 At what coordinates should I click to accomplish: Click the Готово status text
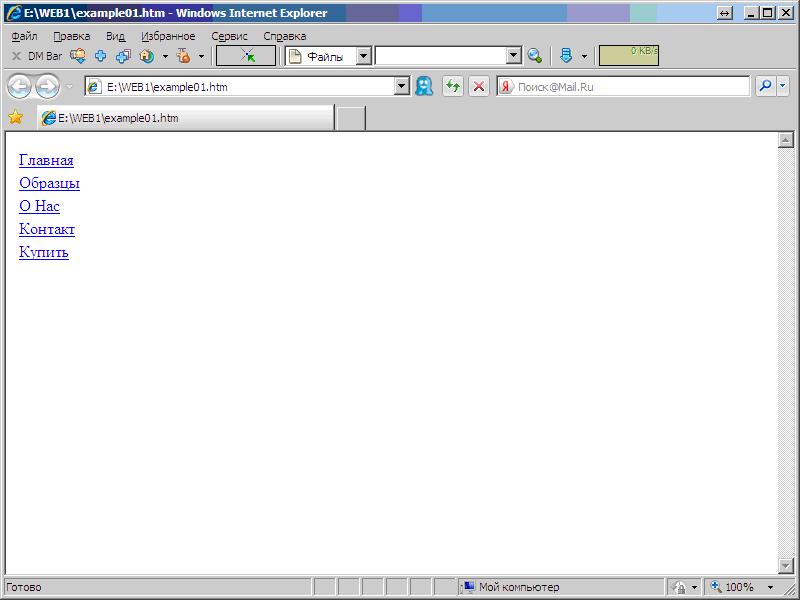(x=23, y=587)
